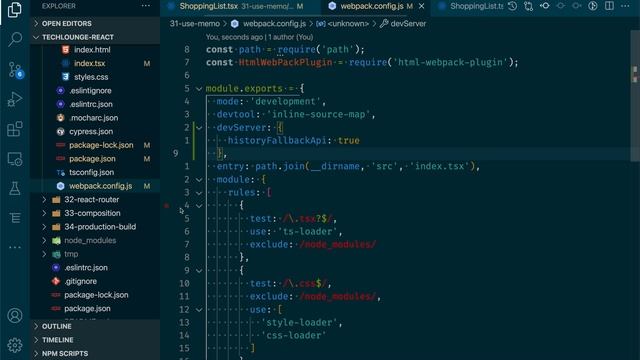
Task: Open file history timeline icon in editor toolbar
Action: coord(513,6)
